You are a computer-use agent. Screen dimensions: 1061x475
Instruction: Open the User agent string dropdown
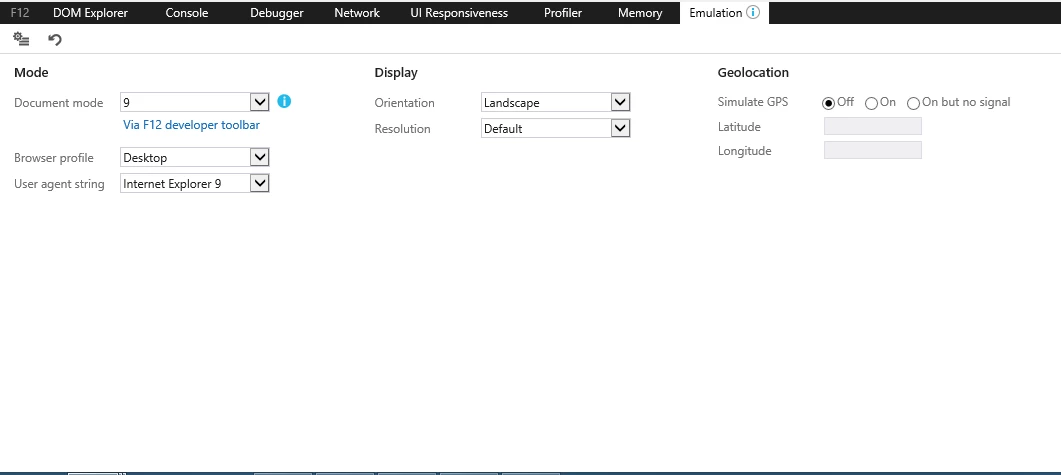pos(259,184)
